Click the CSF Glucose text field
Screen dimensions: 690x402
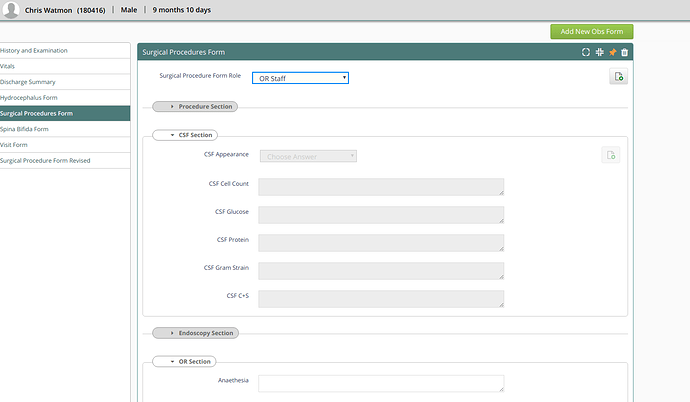pyautogui.click(x=381, y=215)
